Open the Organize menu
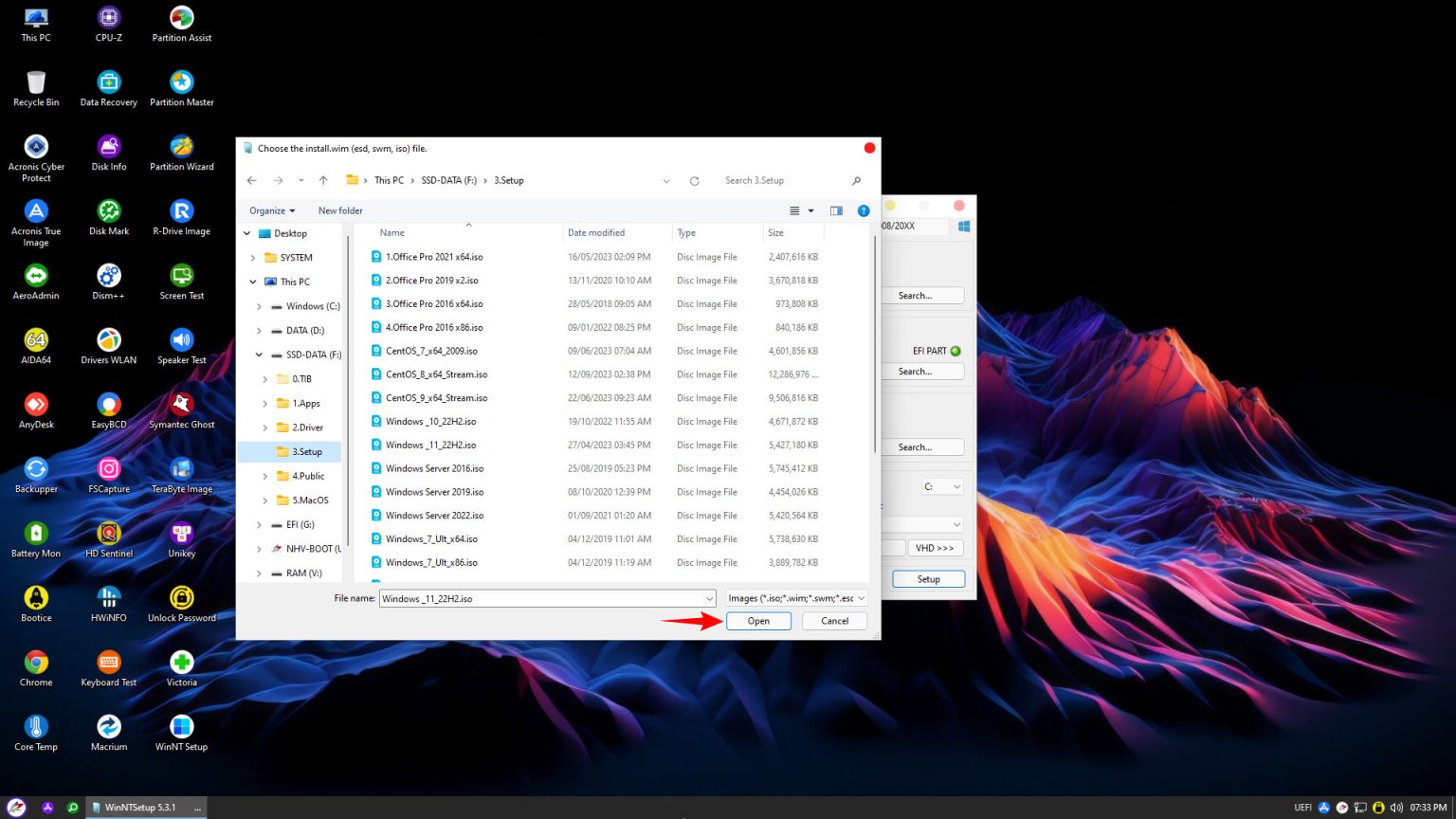This screenshot has height=819, width=1456. point(271,210)
